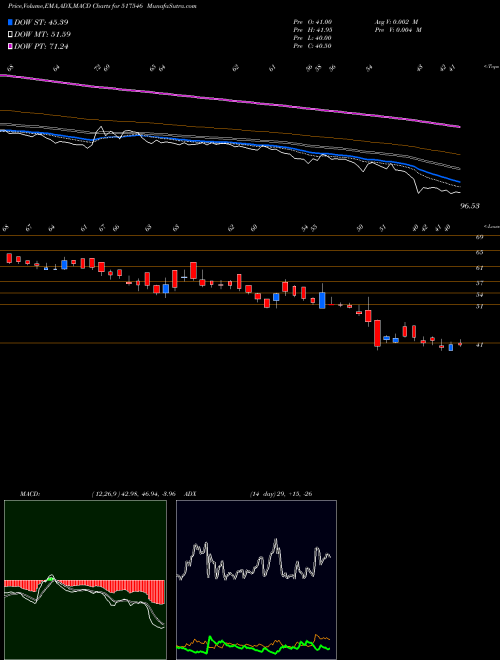The image size is (500, 660).
Task: Click the 51 price axis label
Action: [x=479, y=306]
